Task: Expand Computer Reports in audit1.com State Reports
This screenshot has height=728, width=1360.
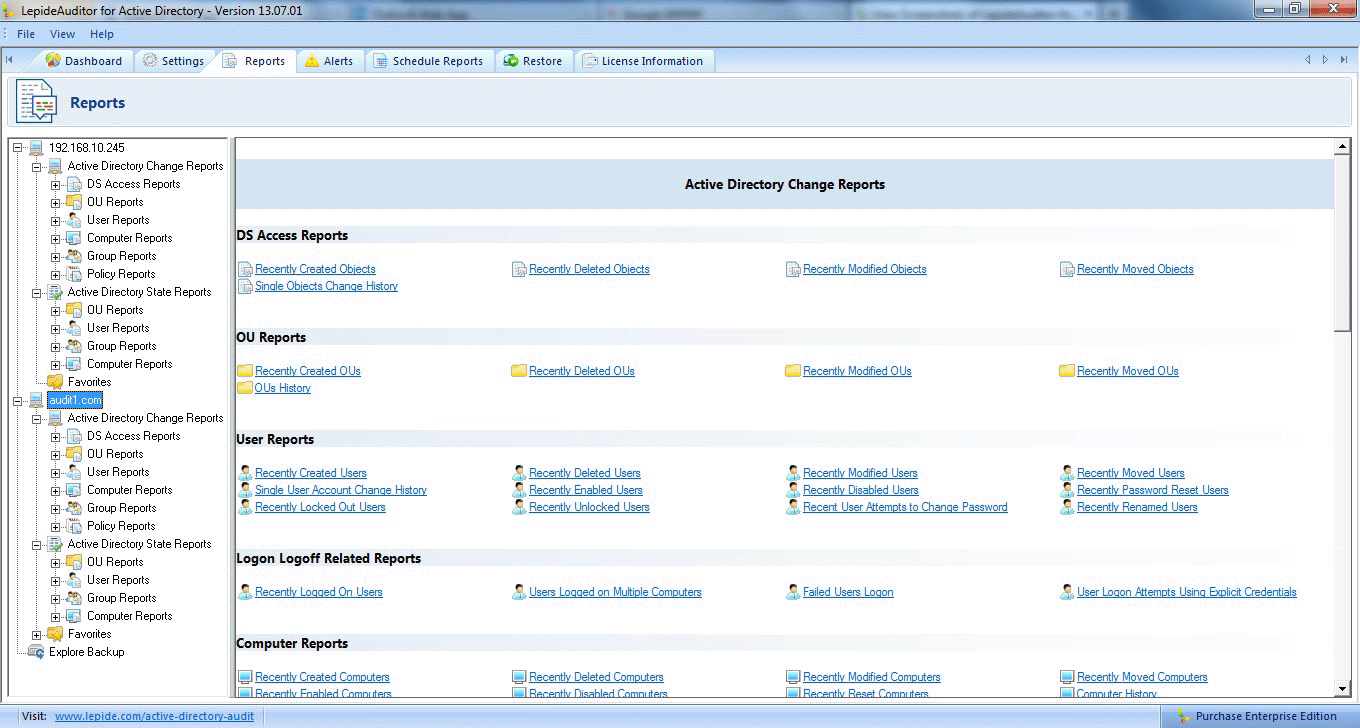Action: point(56,616)
